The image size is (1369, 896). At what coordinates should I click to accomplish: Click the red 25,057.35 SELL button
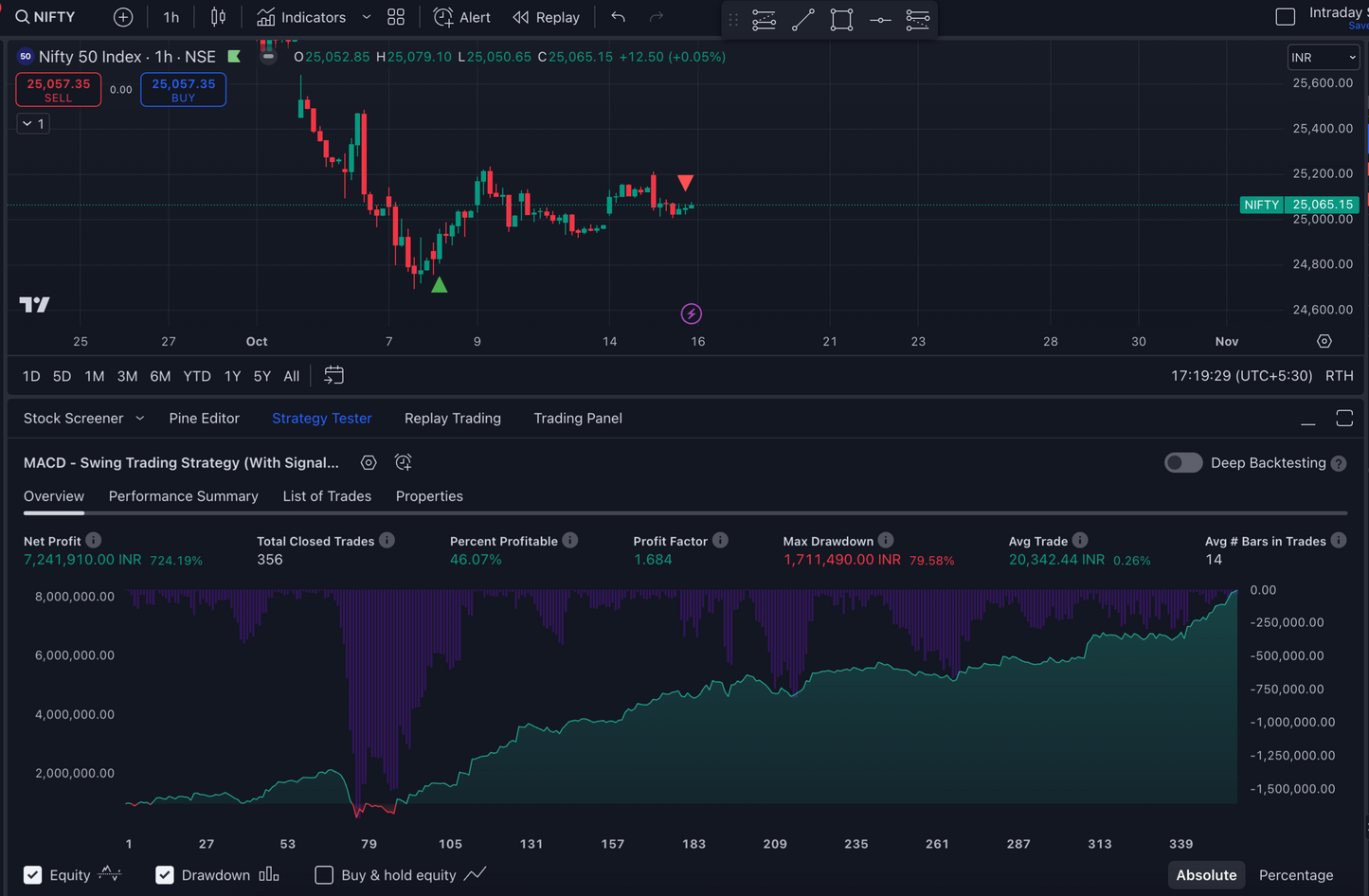tap(59, 90)
